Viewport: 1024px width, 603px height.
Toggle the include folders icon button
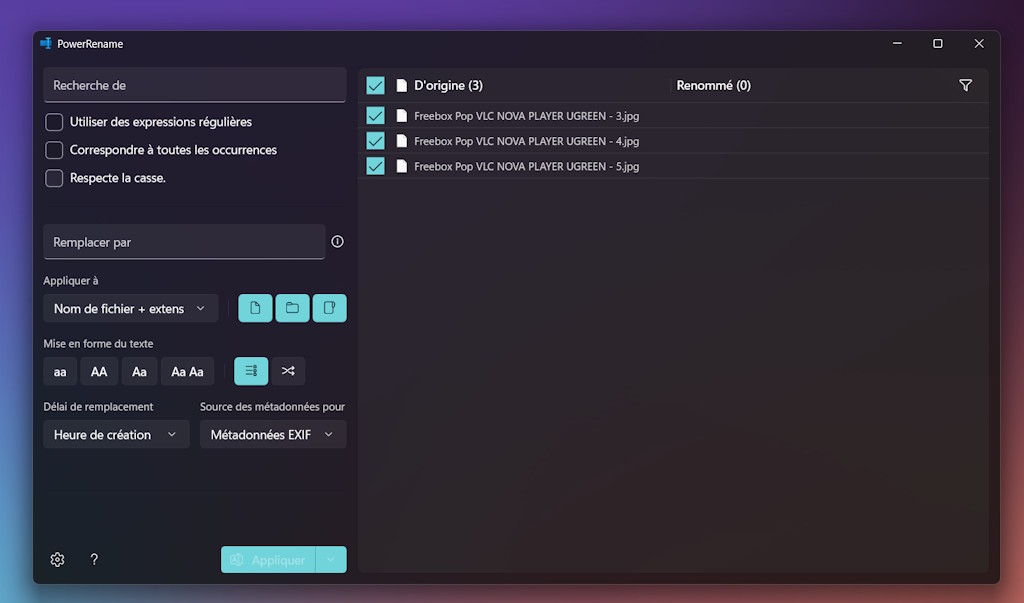pos(292,308)
